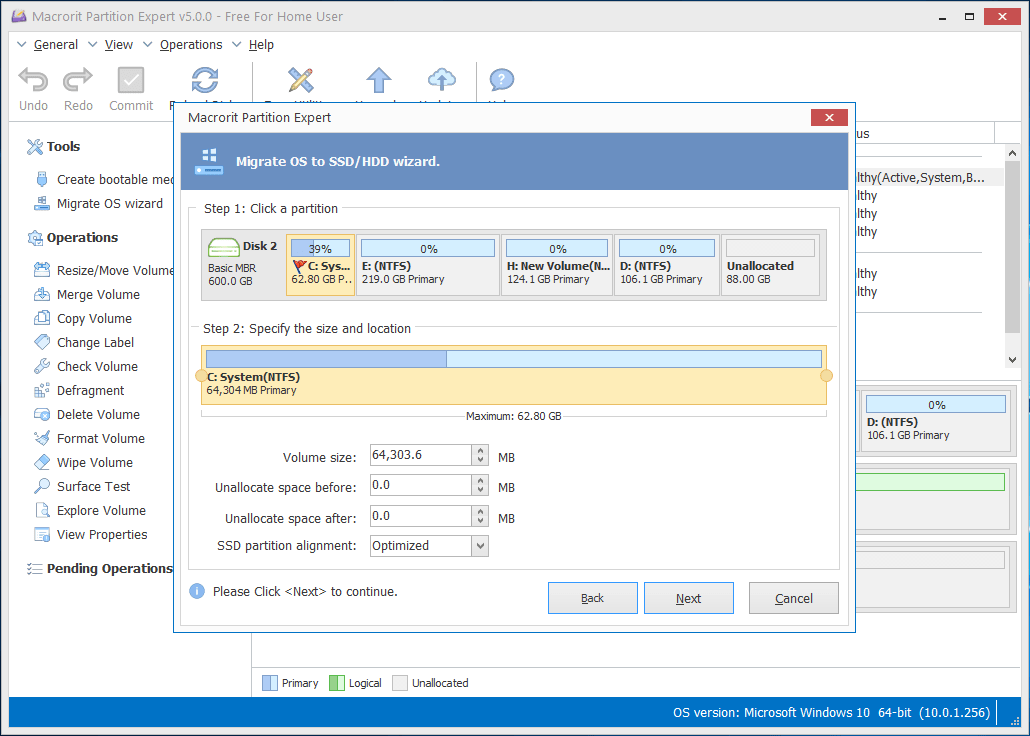Click the Surface Test magnifier icon
Screen dimensions: 1030x736
pos(42,486)
